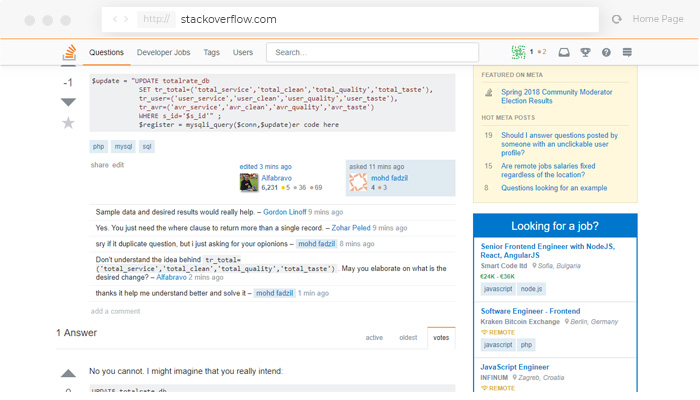This screenshot has width=700, height=400.
Task: Select javascript tag under Senior Frontend Engineer
Action: point(498,289)
